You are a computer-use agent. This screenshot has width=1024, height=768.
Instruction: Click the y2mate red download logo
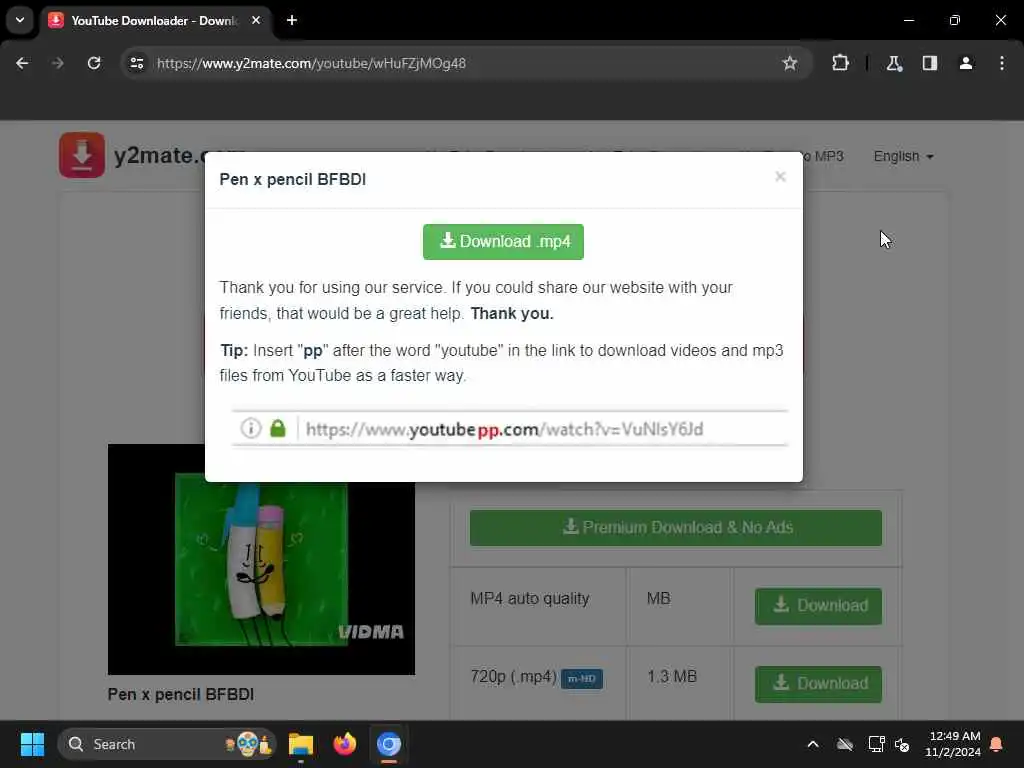coord(82,155)
